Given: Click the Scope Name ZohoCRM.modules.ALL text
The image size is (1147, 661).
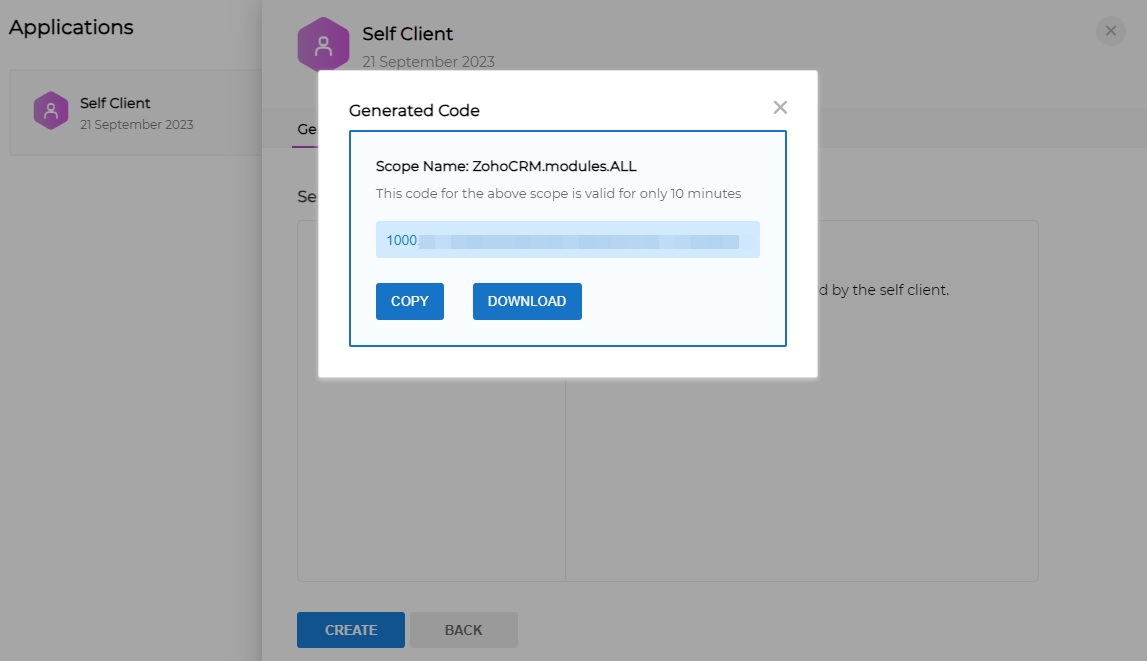Looking at the screenshot, I should point(506,166).
